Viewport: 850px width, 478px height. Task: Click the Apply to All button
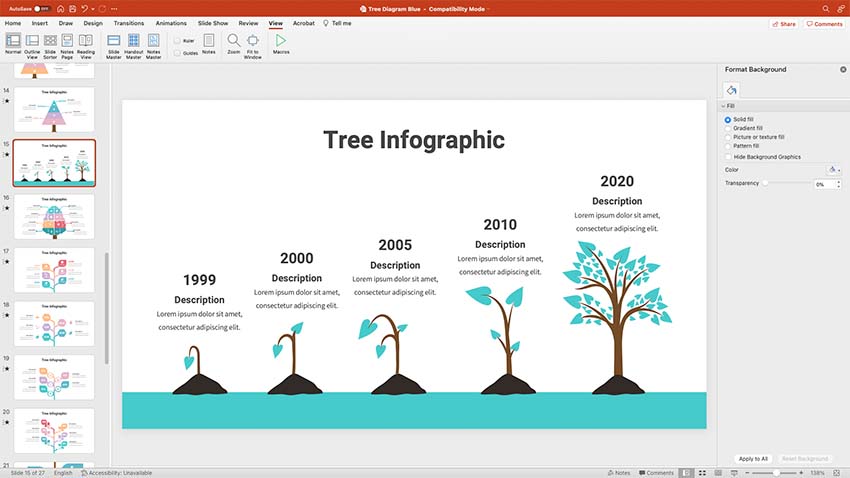pyautogui.click(x=753, y=458)
